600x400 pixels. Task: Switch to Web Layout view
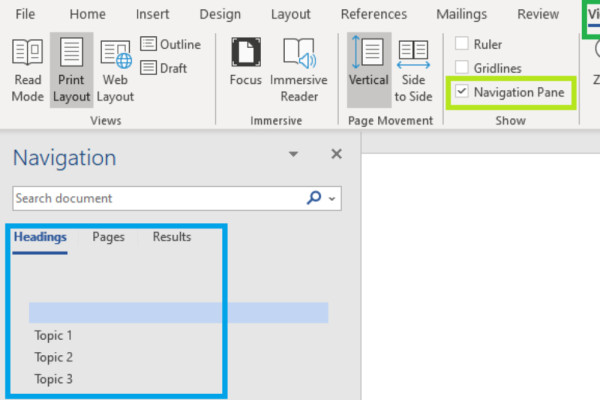115,70
